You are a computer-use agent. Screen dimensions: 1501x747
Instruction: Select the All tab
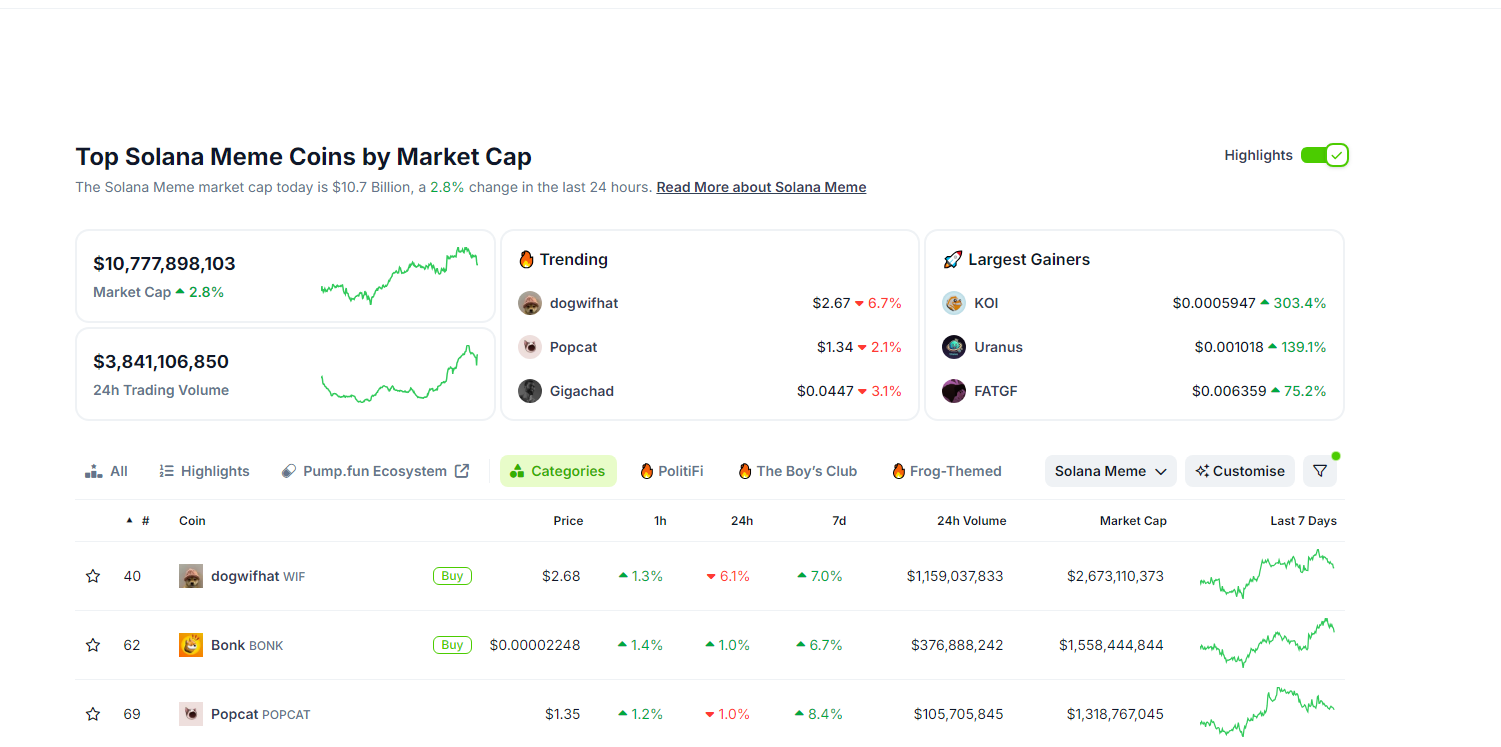(106, 470)
